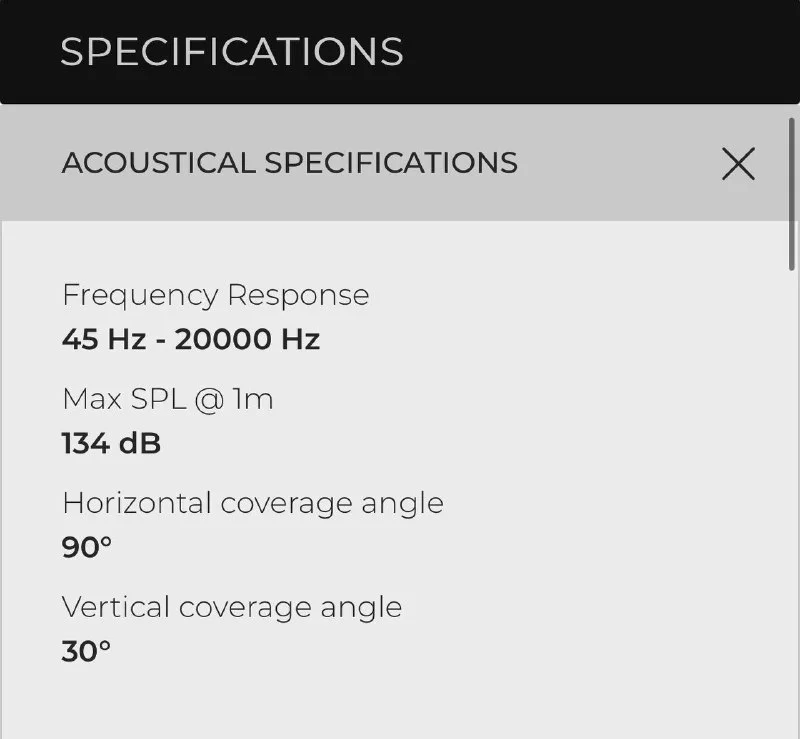This screenshot has width=800, height=739.
Task: Select the Horizontal coverage angle label
Action: point(253,503)
